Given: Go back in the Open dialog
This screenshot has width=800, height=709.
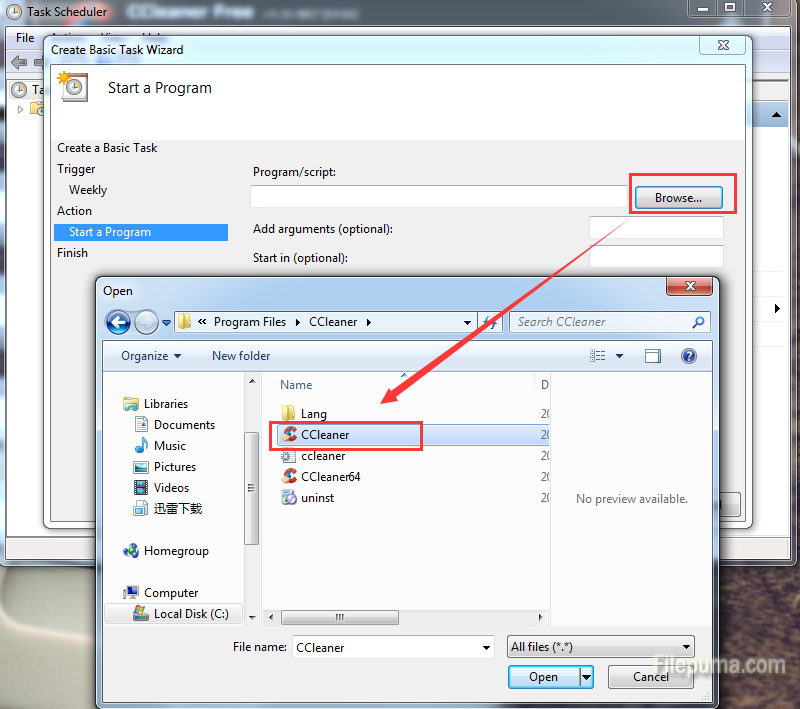Looking at the screenshot, I should click(x=118, y=322).
